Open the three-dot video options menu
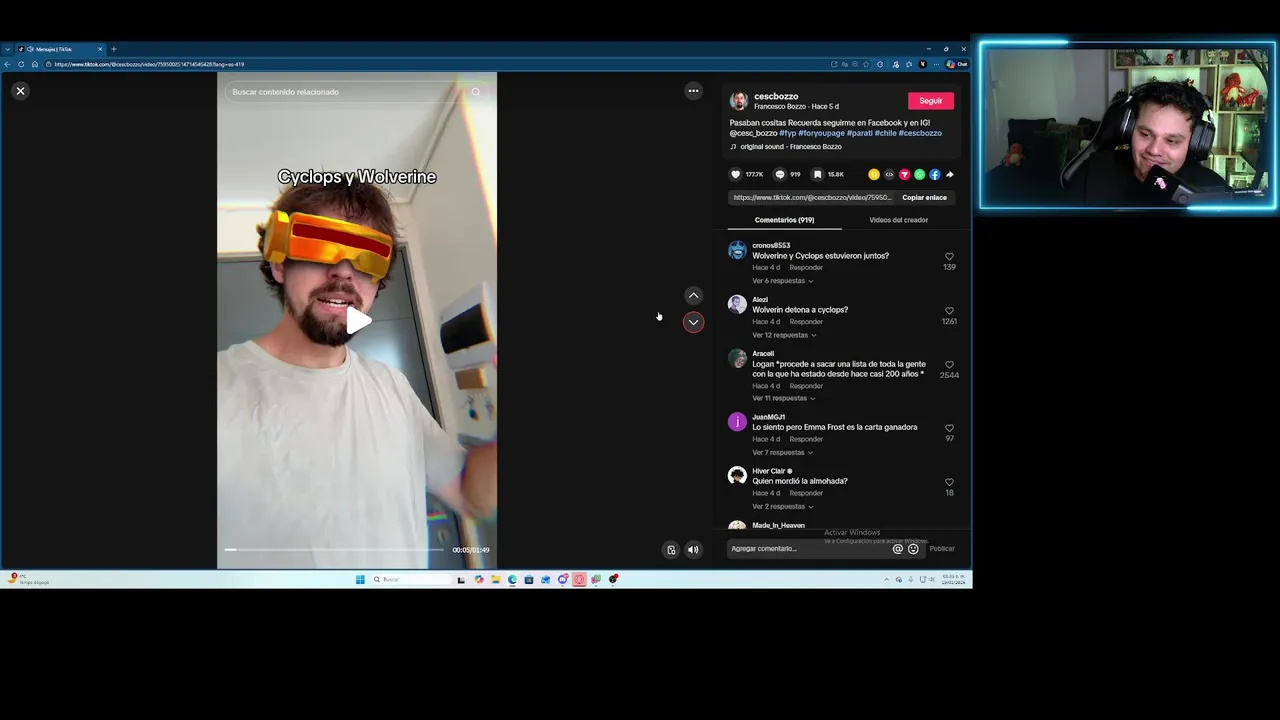The image size is (1280, 720). click(x=693, y=91)
